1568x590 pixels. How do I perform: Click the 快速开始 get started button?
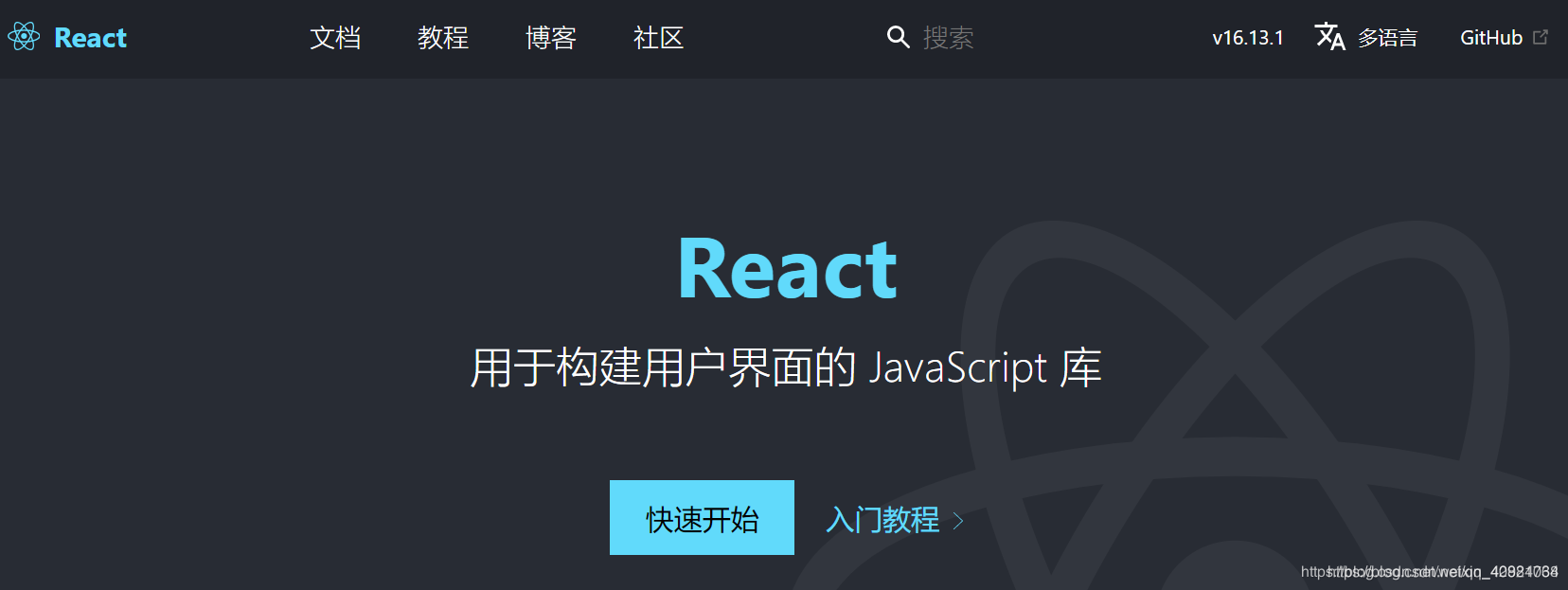(702, 518)
